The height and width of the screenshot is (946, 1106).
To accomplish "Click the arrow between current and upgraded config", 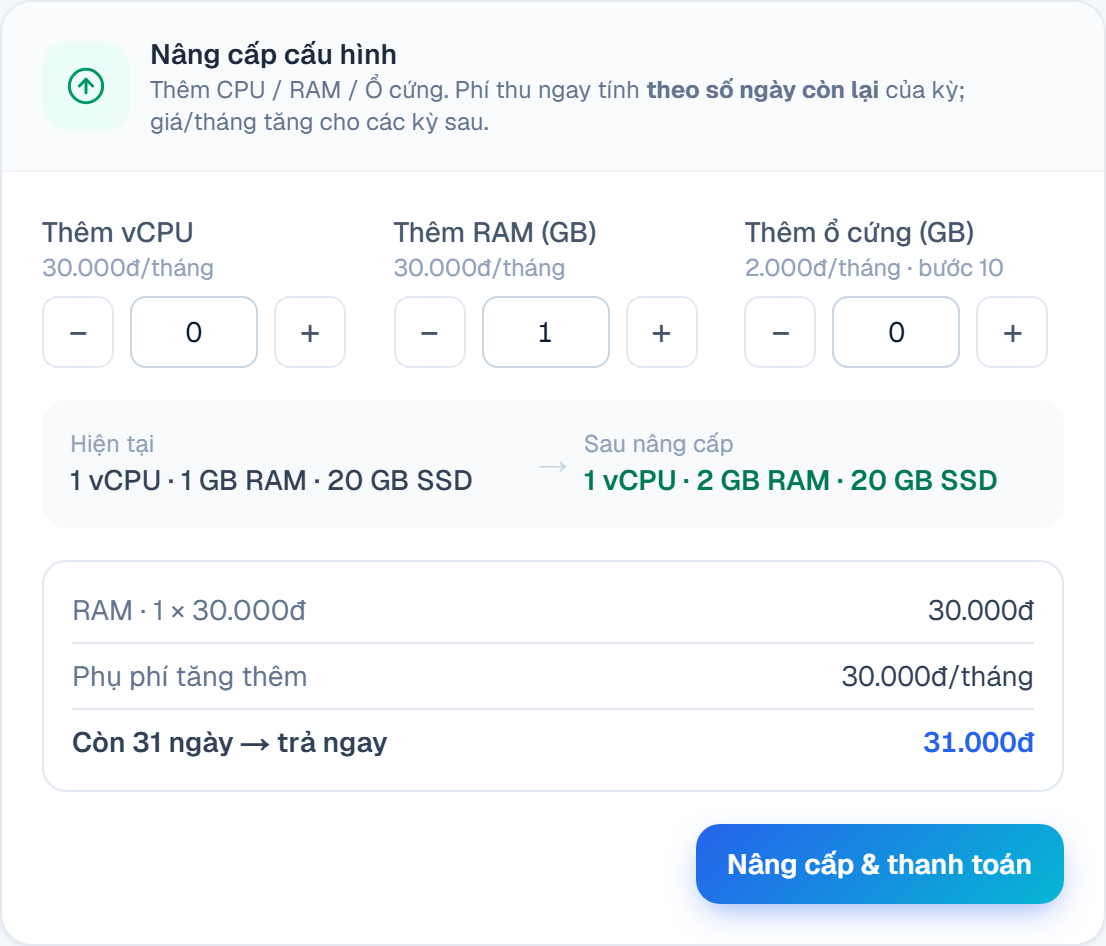I will [x=553, y=466].
